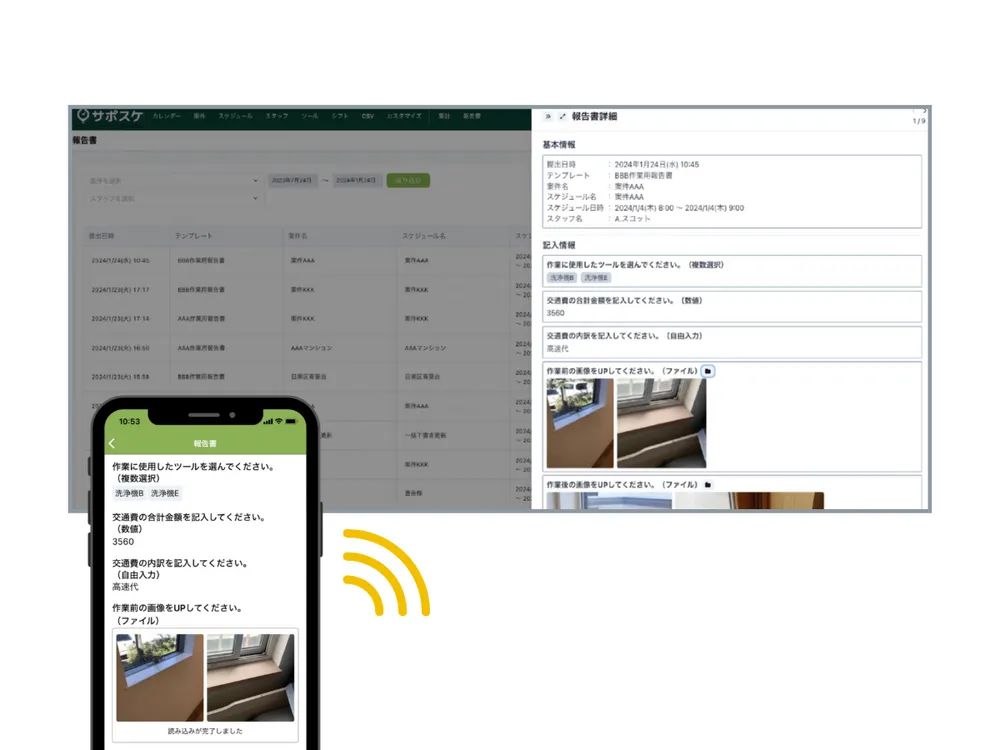Tap the back chevron on the phone's 報告書 screen
The height and width of the screenshot is (750, 1000).
click(112, 443)
